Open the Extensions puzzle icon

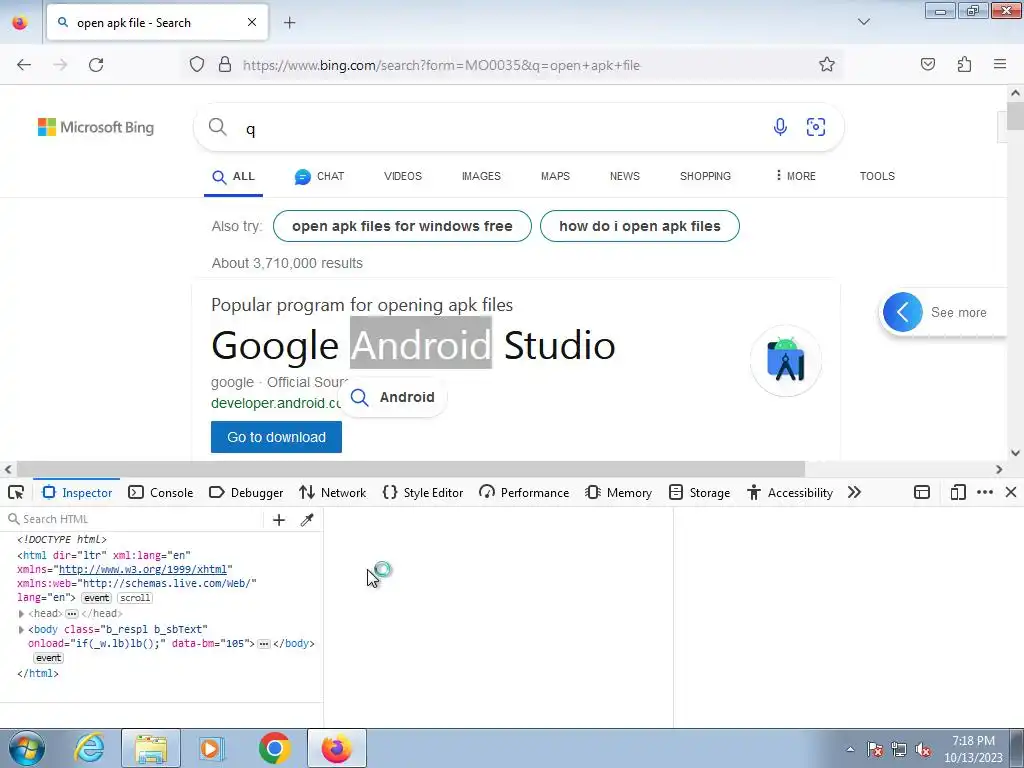point(964,65)
